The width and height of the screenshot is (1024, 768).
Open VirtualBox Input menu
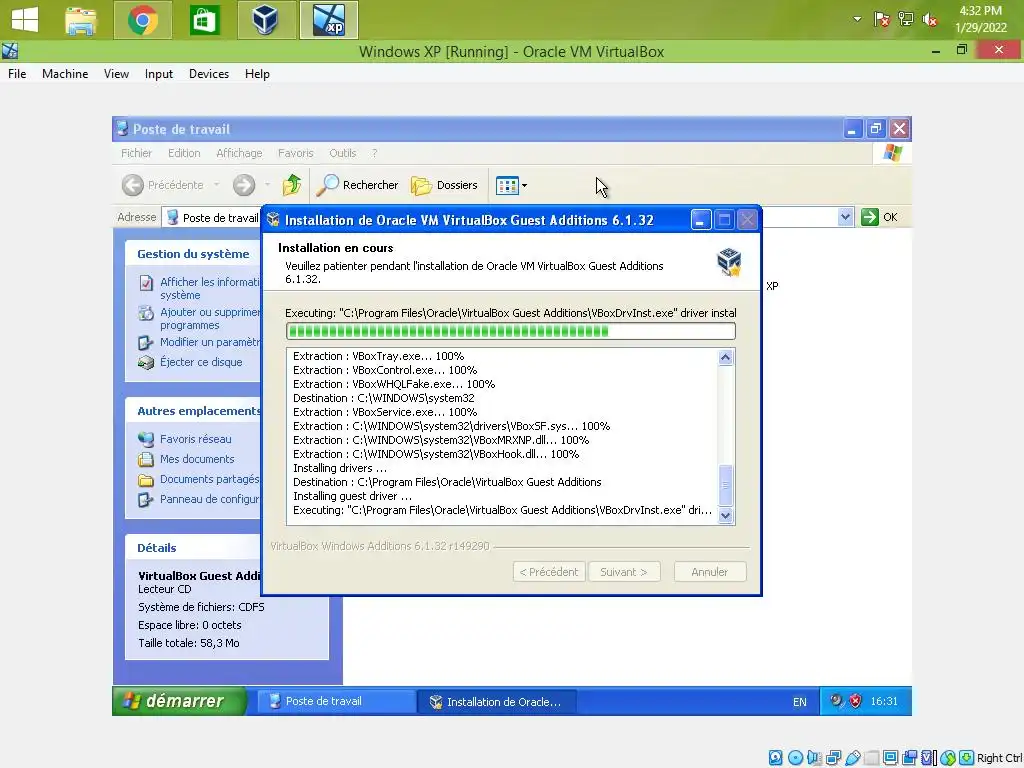click(x=159, y=74)
